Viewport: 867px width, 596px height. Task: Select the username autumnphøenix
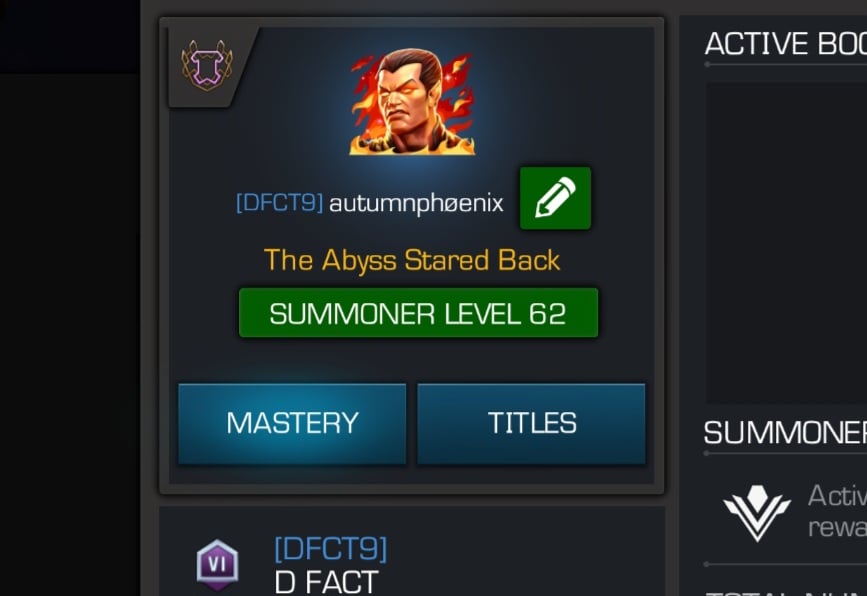[x=416, y=203]
